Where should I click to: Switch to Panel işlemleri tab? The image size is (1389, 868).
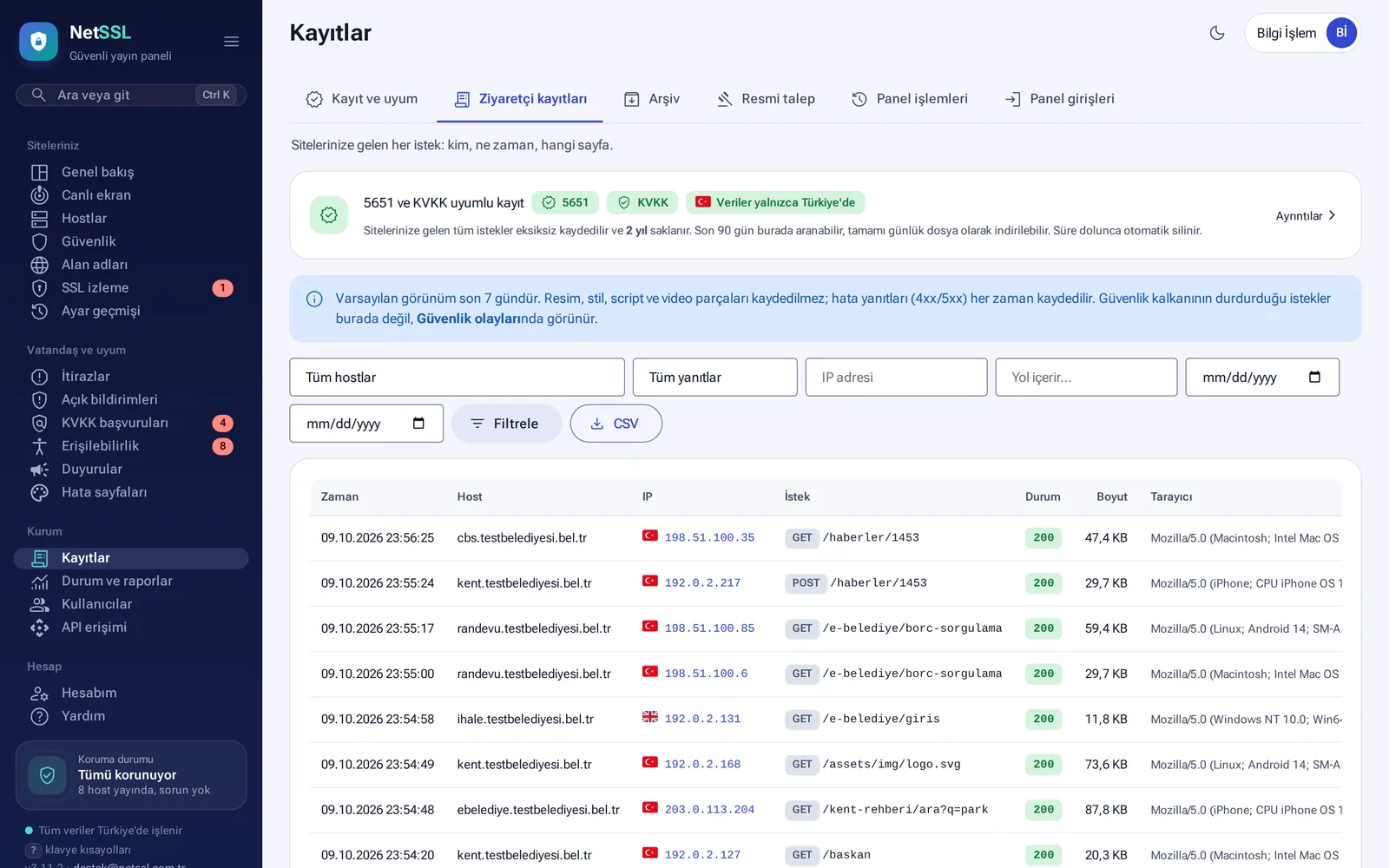[910, 99]
